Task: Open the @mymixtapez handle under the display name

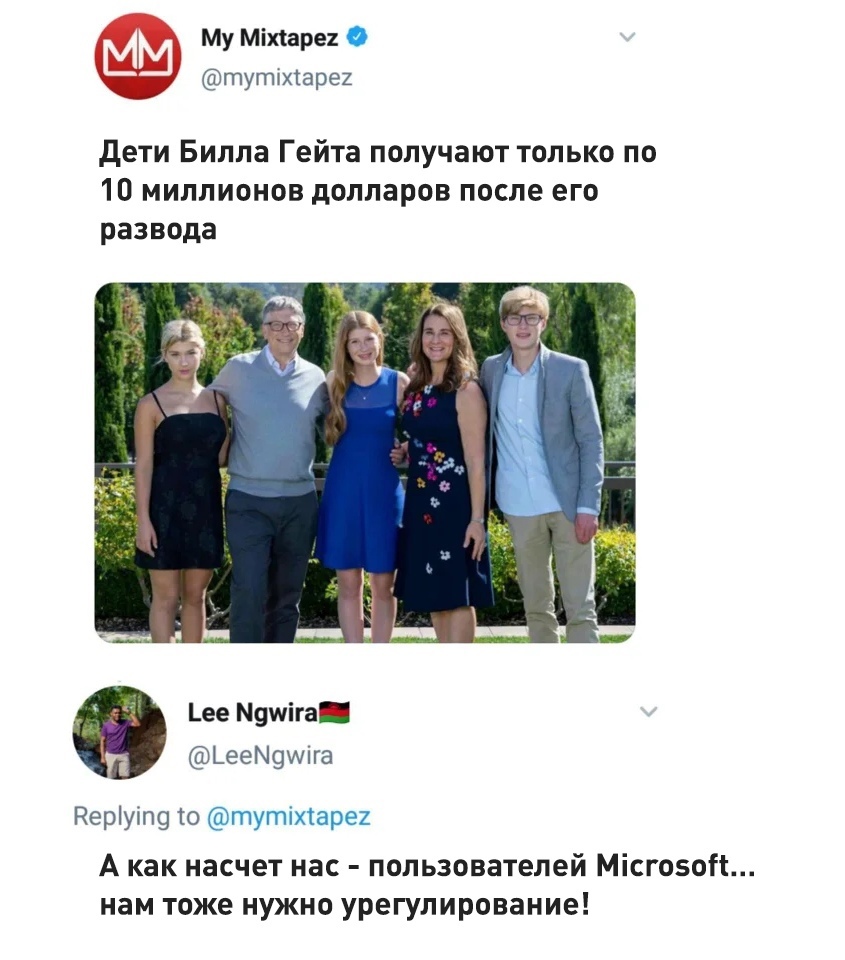Action: point(276,77)
